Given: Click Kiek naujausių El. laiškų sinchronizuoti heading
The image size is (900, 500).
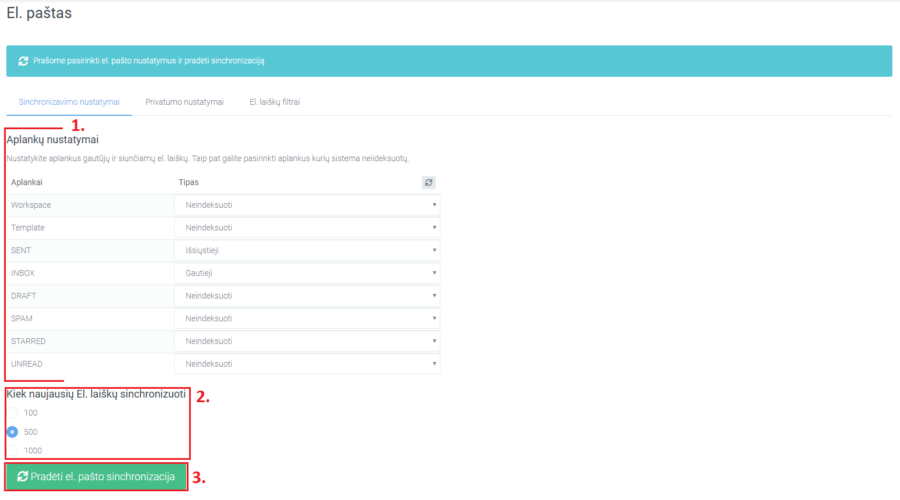Looking at the screenshot, I should coord(96,394).
